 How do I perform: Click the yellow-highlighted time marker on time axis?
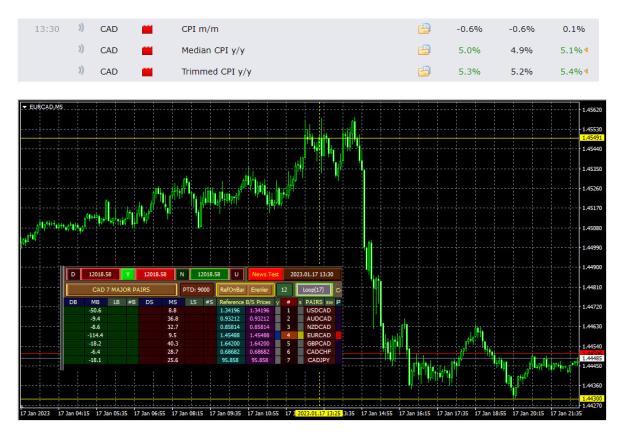tap(319, 413)
